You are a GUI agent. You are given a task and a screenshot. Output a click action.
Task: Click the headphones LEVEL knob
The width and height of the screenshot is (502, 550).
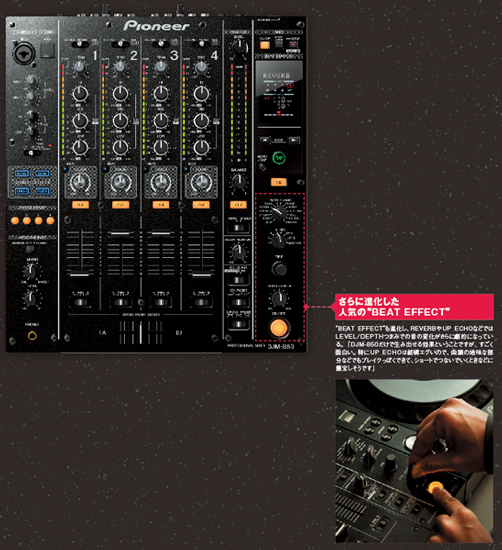(31, 299)
